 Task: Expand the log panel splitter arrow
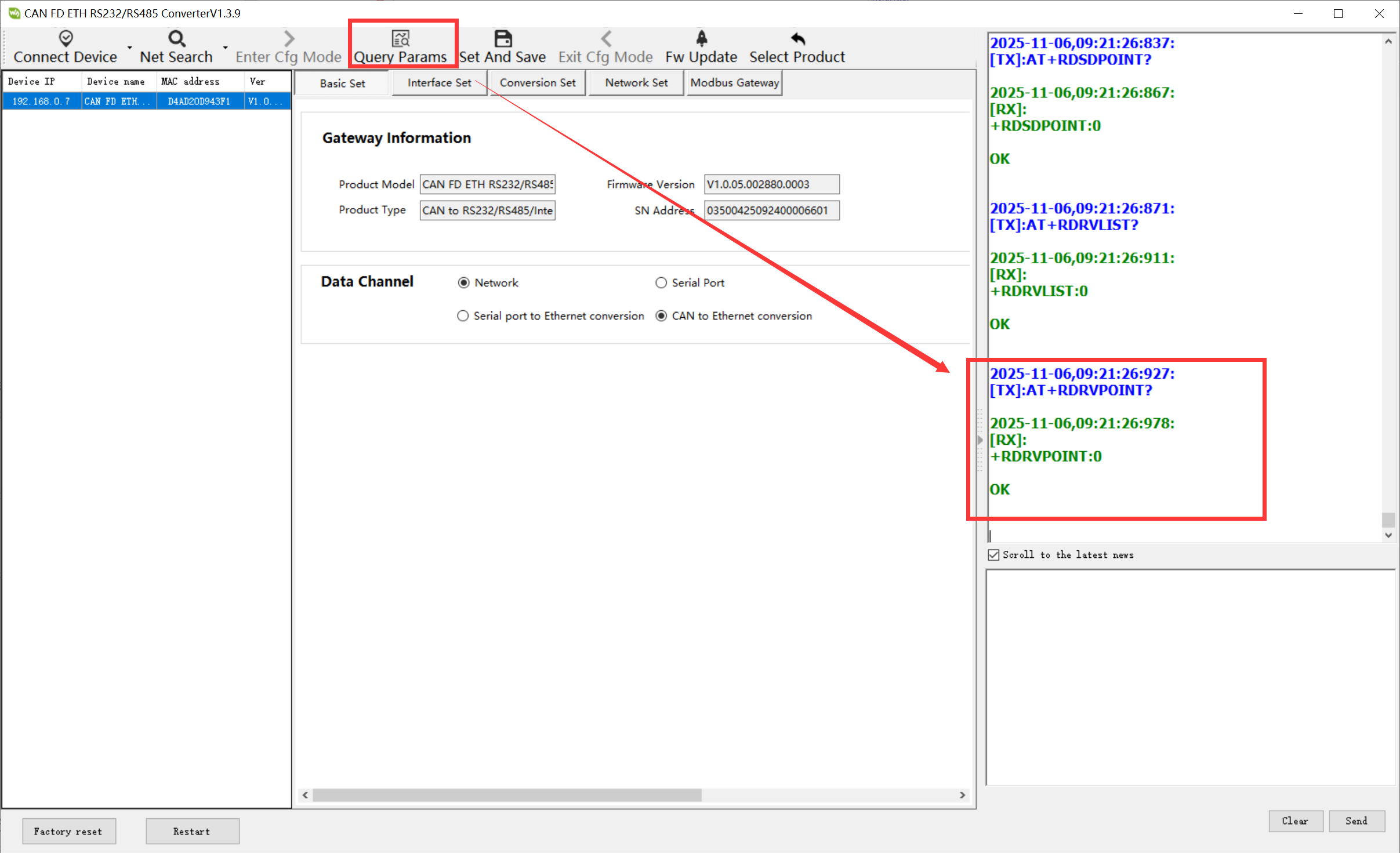[980, 440]
